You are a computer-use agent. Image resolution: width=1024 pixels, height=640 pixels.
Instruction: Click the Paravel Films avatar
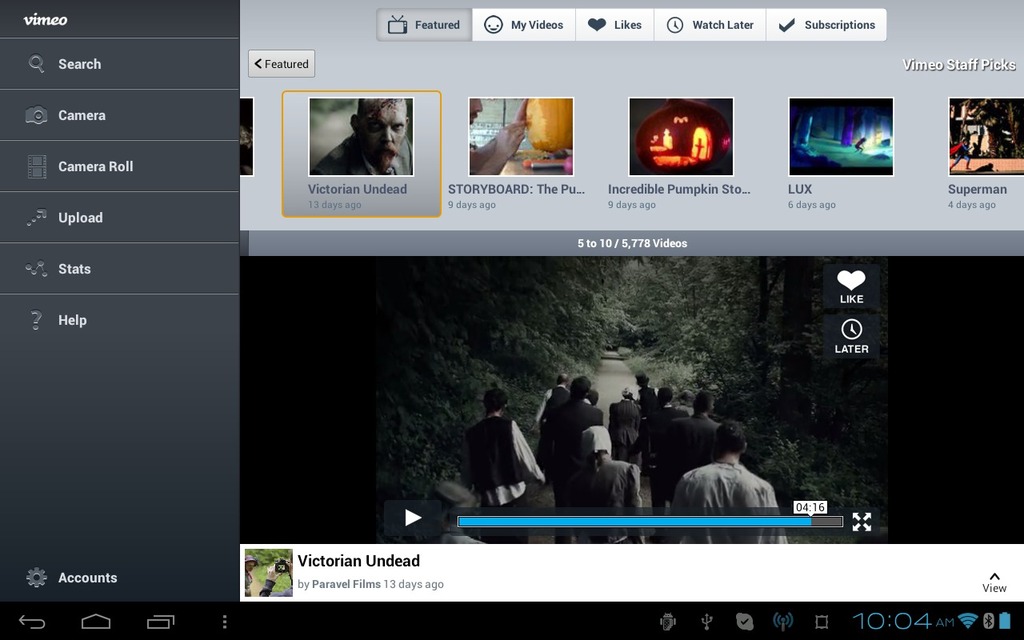click(268, 573)
